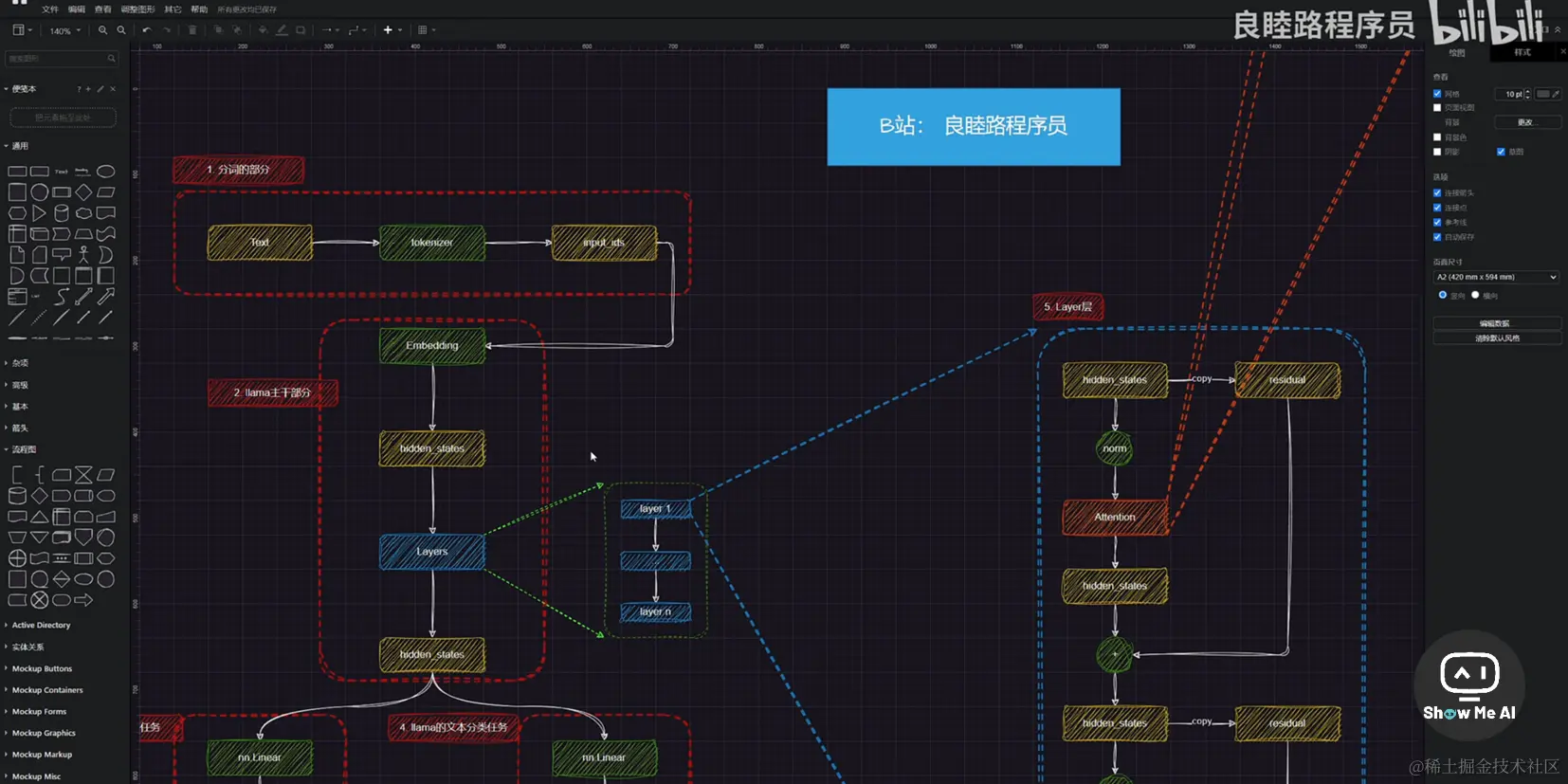Viewport: 1568px width, 784px height.
Task: Open the connection arrow style dropdown
Action: click(x=329, y=30)
